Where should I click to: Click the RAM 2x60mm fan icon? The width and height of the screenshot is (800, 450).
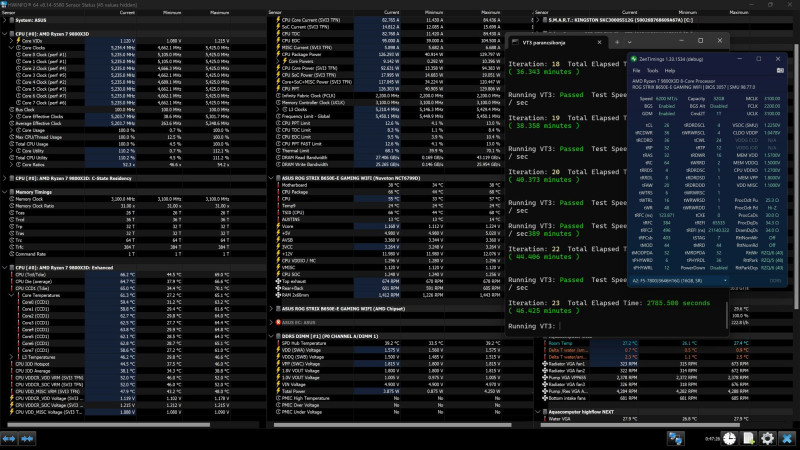(278, 295)
